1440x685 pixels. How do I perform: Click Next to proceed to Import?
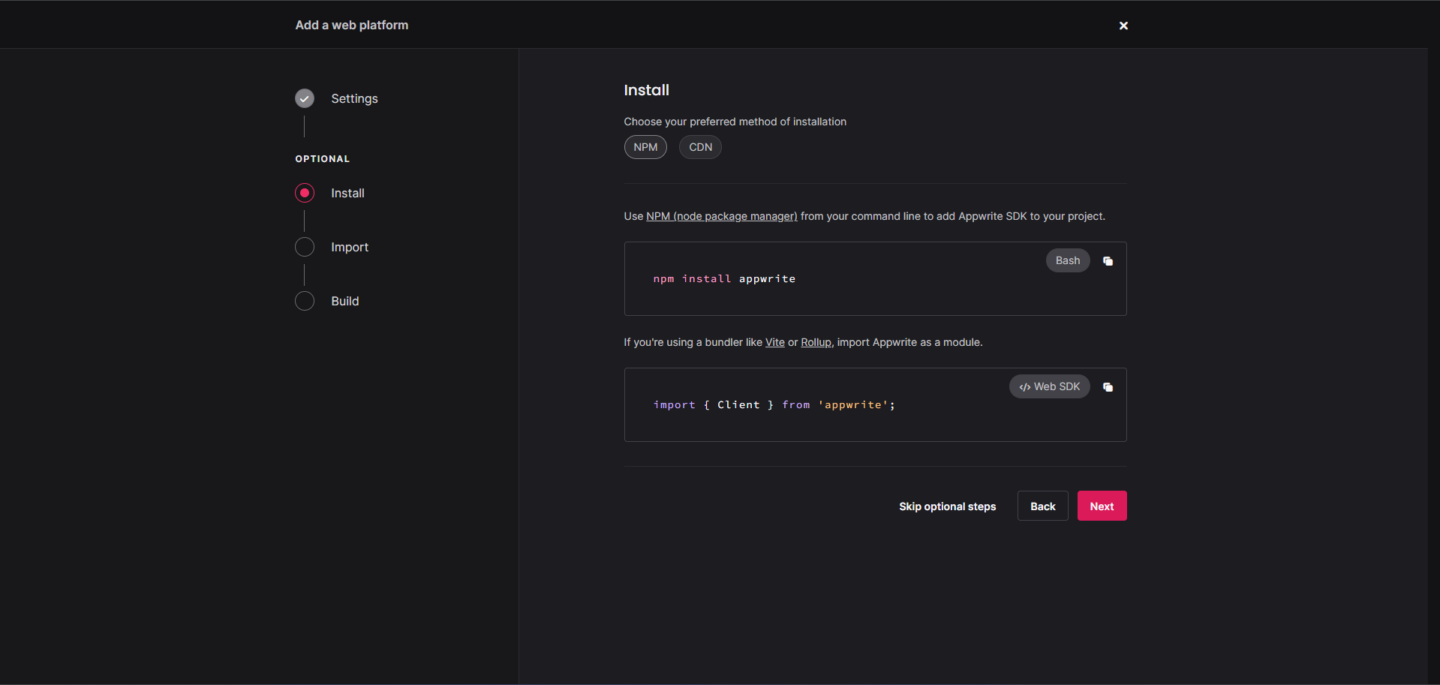pyautogui.click(x=1101, y=505)
